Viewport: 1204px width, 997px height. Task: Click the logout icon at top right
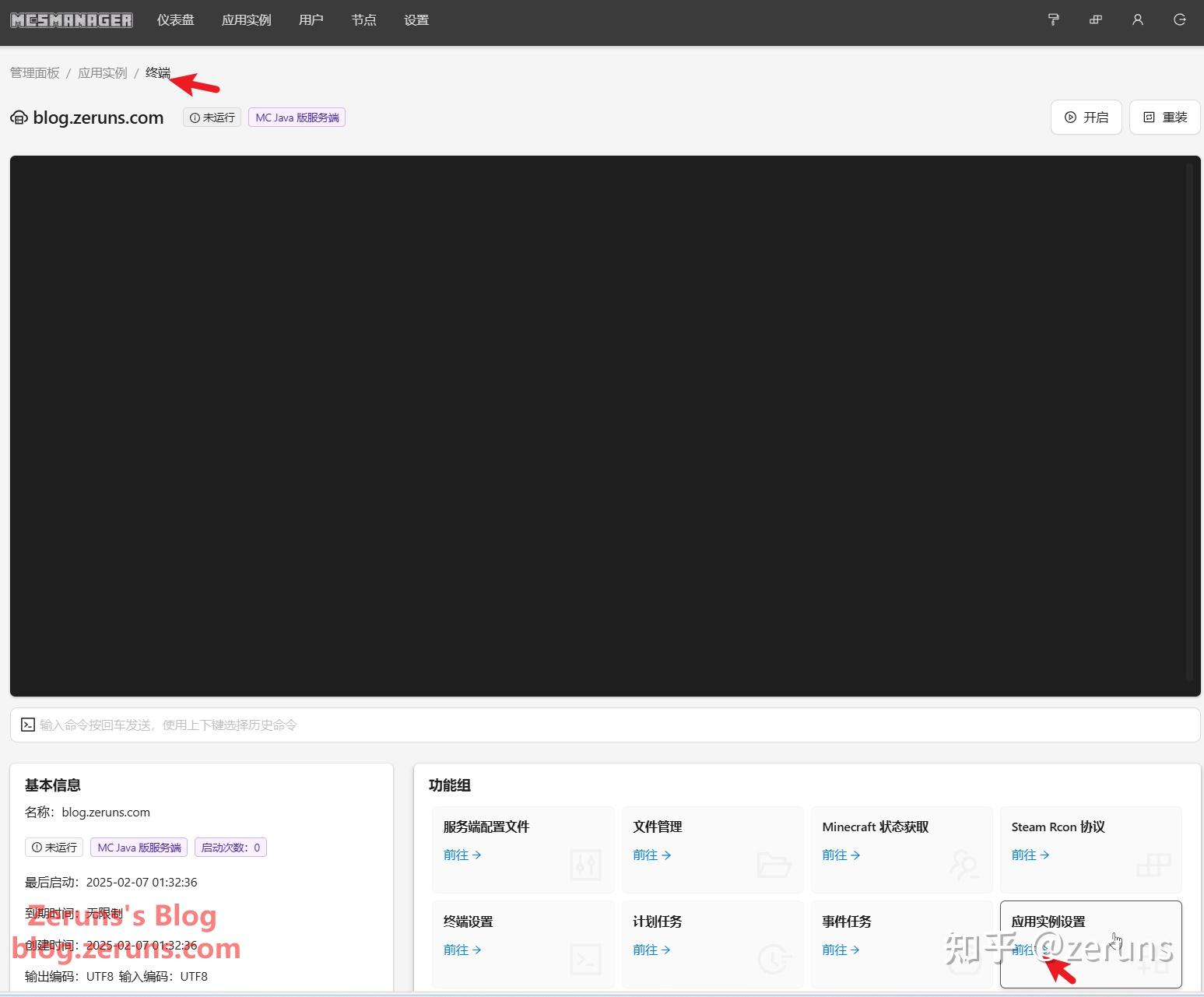tap(1180, 19)
